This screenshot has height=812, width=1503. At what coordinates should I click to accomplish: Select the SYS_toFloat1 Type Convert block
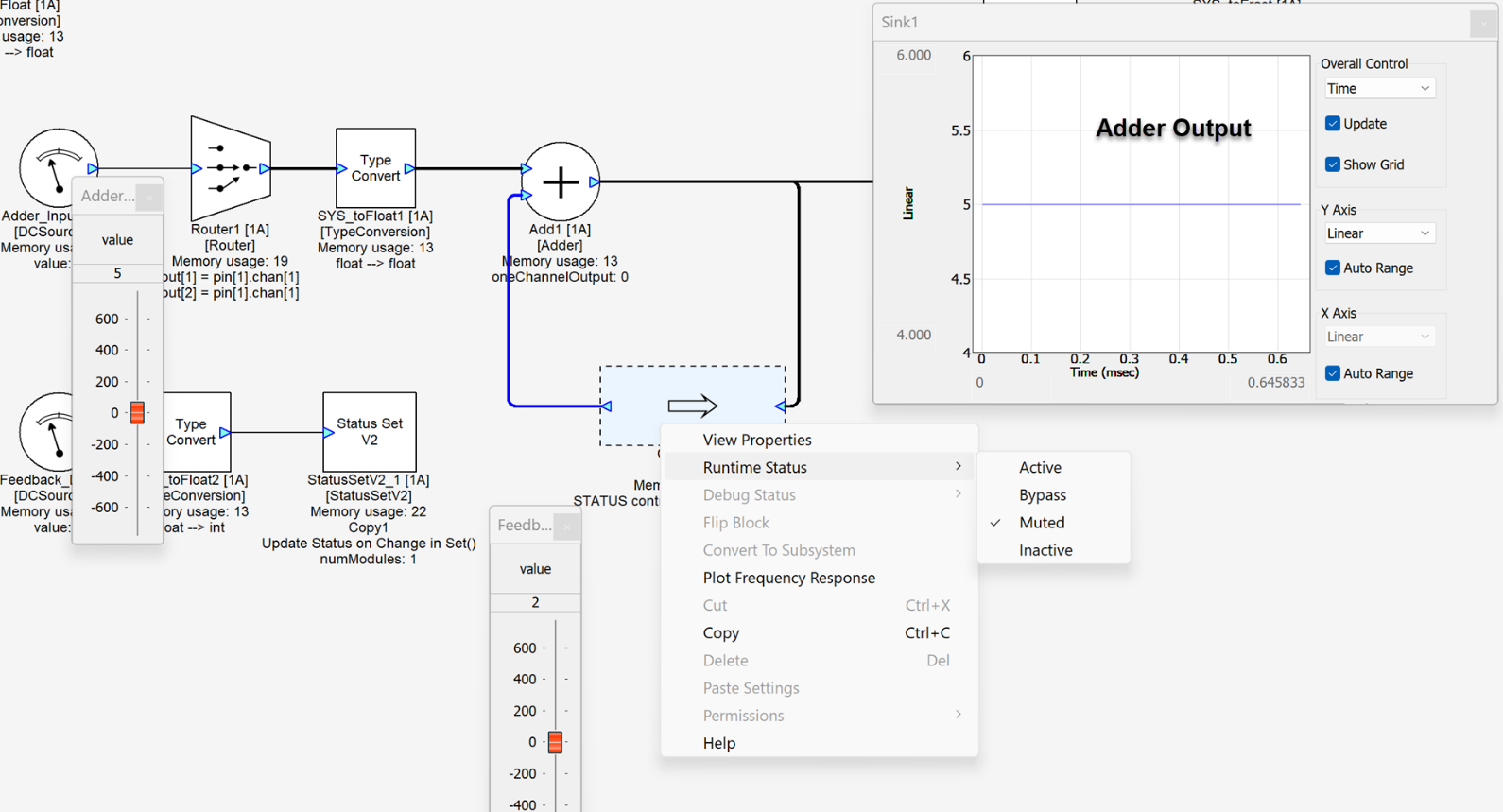[375, 168]
